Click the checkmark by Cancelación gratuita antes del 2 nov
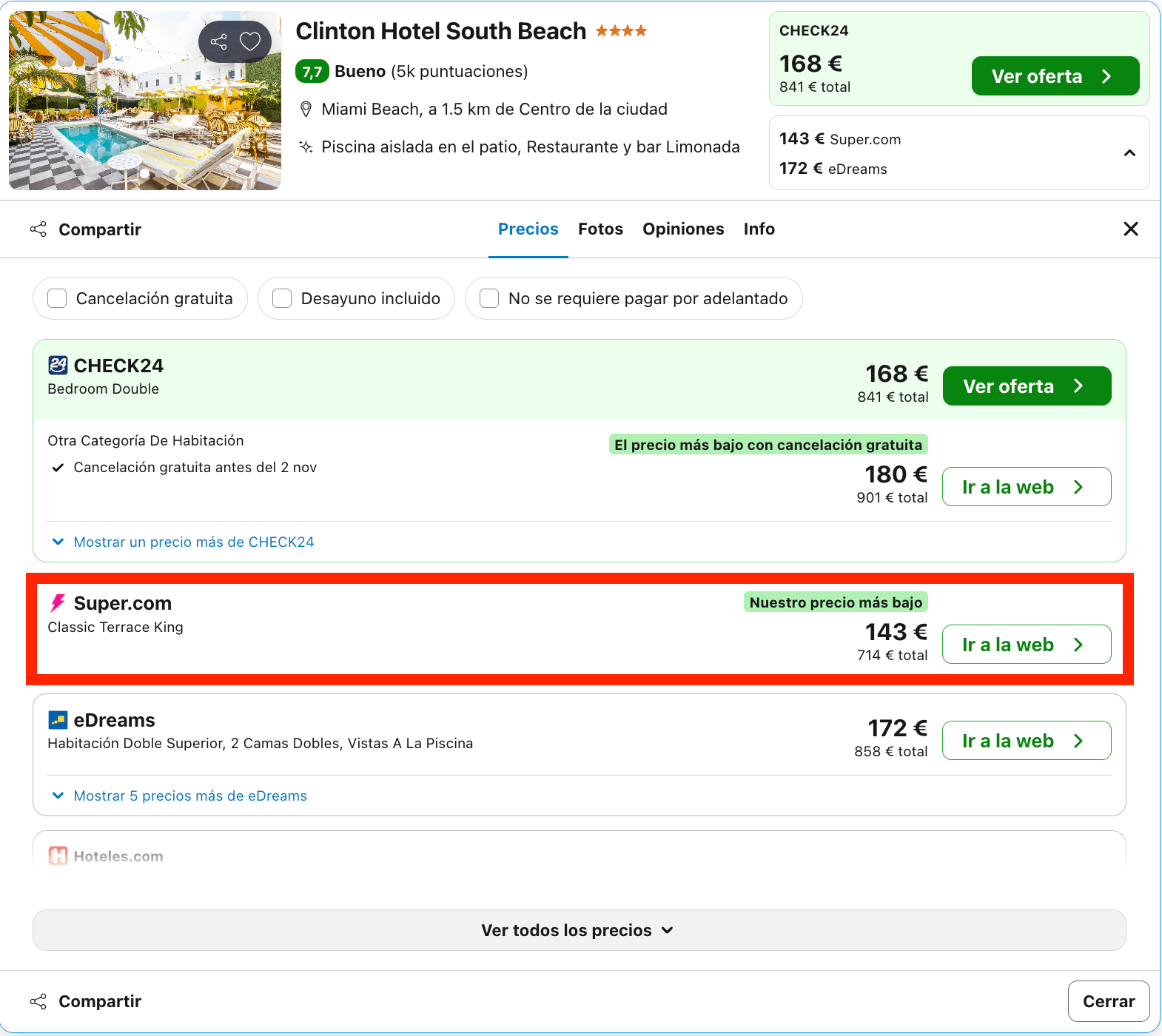The image size is (1162, 1036). 58,468
